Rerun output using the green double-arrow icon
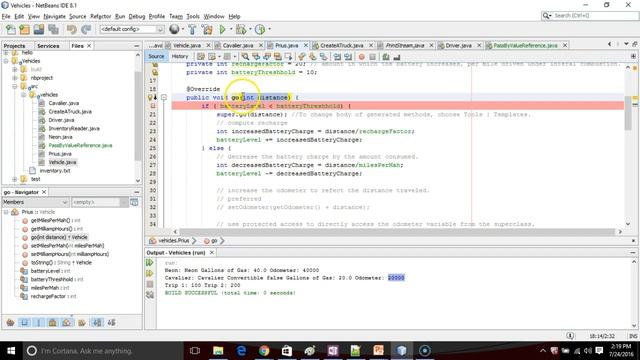Viewport: 640px width, 360px height. [150, 262]
